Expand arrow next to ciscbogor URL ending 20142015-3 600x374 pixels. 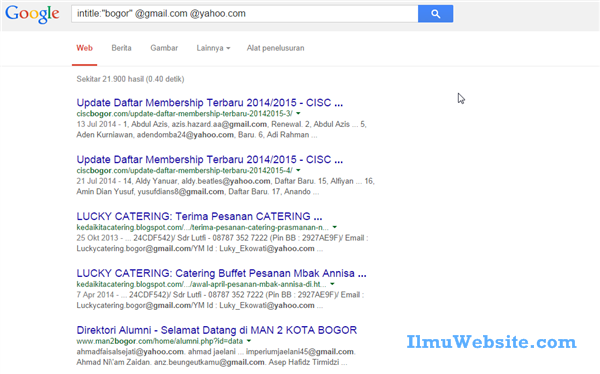pyautogui.click(x=298, y=114)
